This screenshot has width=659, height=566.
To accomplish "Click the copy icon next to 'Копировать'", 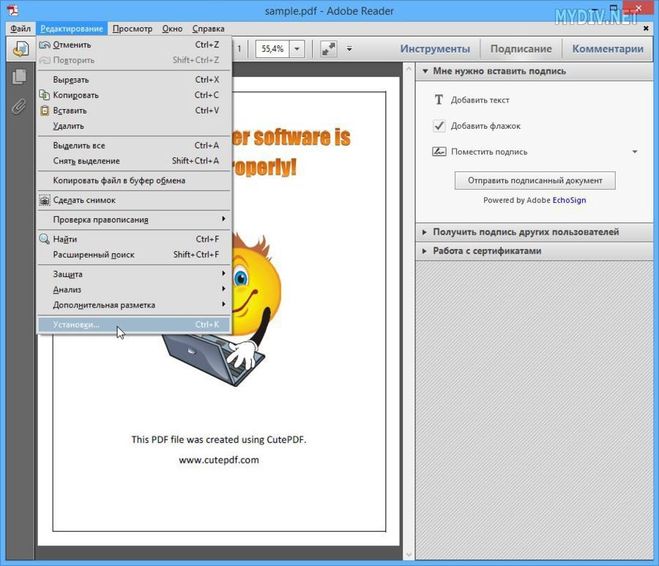I will click(45, 95).
